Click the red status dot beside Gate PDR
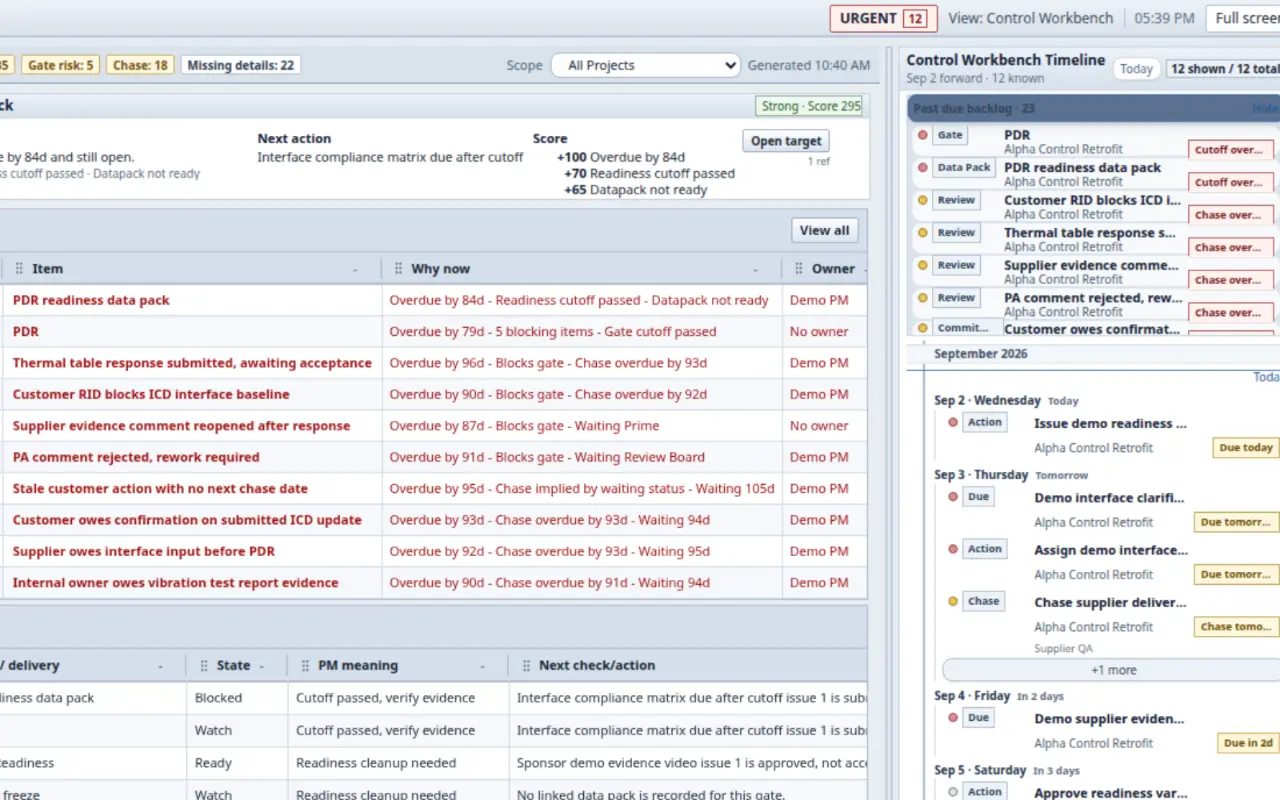1280x800 pixels. click(x=922, y=135)
